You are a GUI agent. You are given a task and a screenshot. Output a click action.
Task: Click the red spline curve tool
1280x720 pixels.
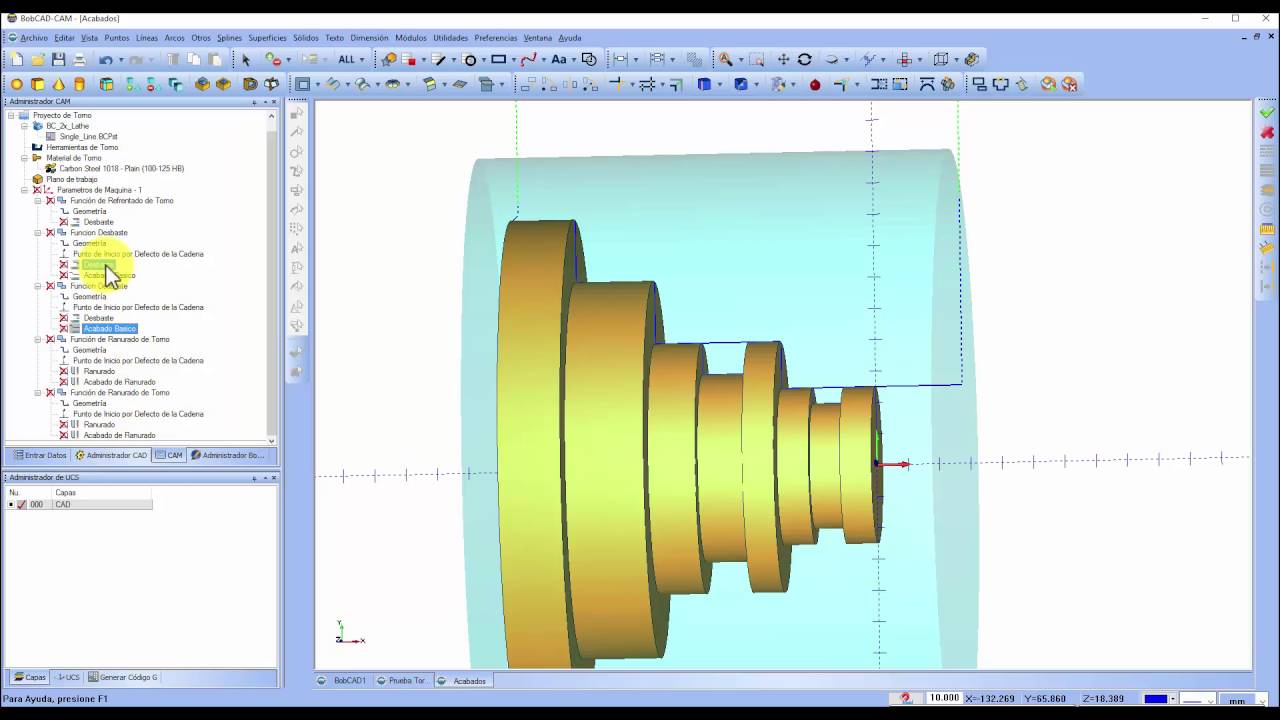528,60
